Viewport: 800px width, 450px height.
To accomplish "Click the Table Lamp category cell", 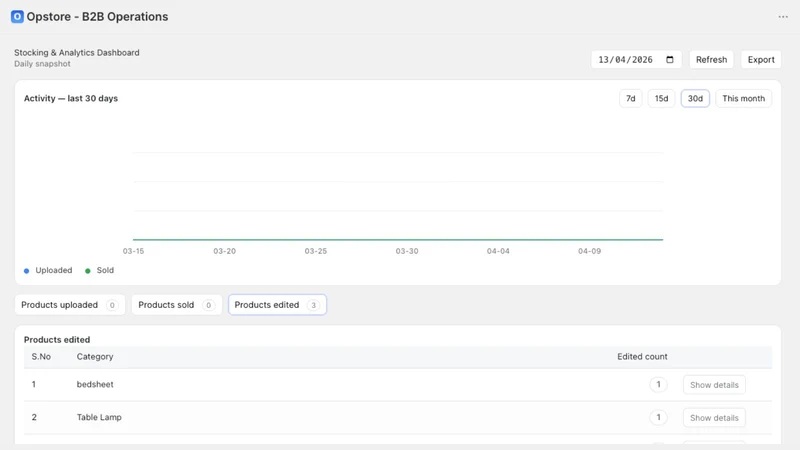I will pos(99,417).
